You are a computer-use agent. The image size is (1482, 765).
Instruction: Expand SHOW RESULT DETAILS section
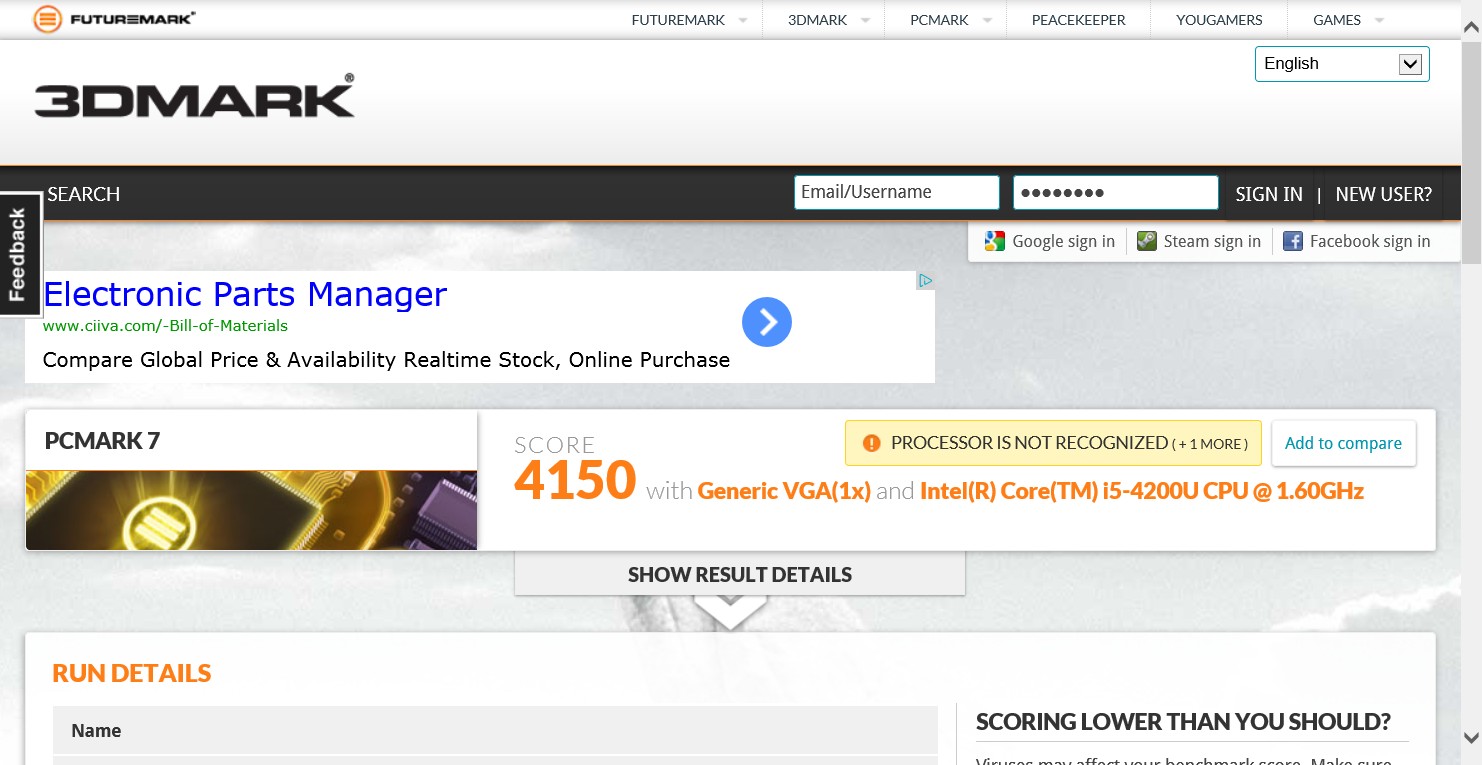[x=739, y=575]
